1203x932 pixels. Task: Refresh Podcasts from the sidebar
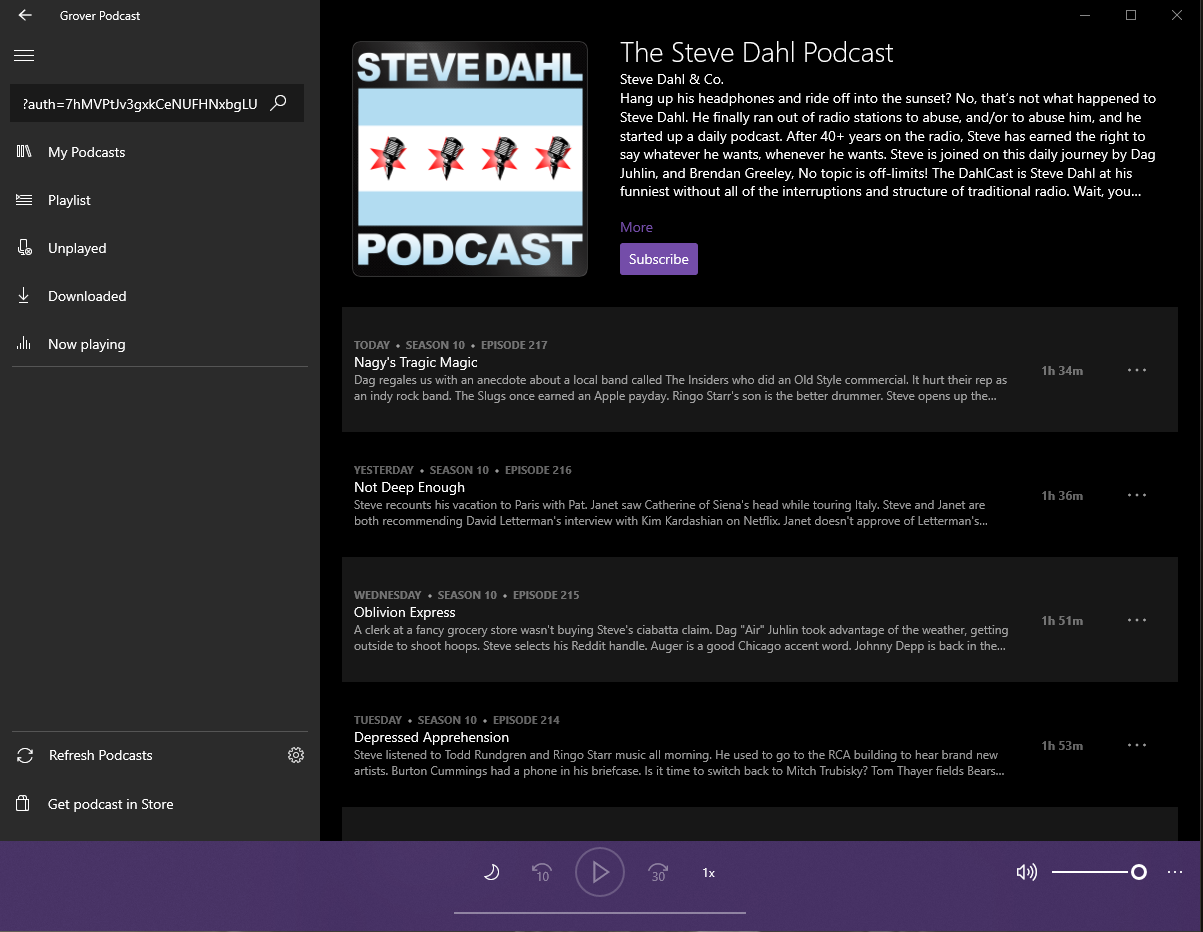(100, 755)
